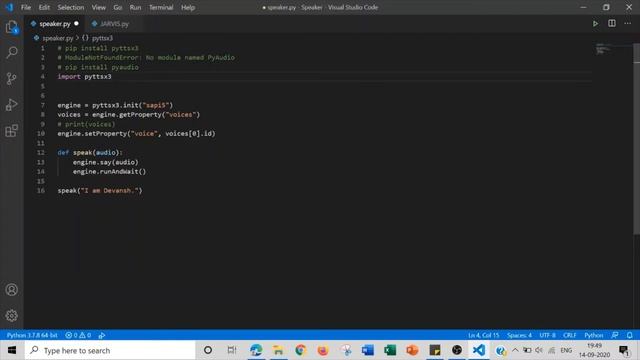Change line endings via CRLF
Viewport: 640px width, 360px height.
[x=570, y=335]
